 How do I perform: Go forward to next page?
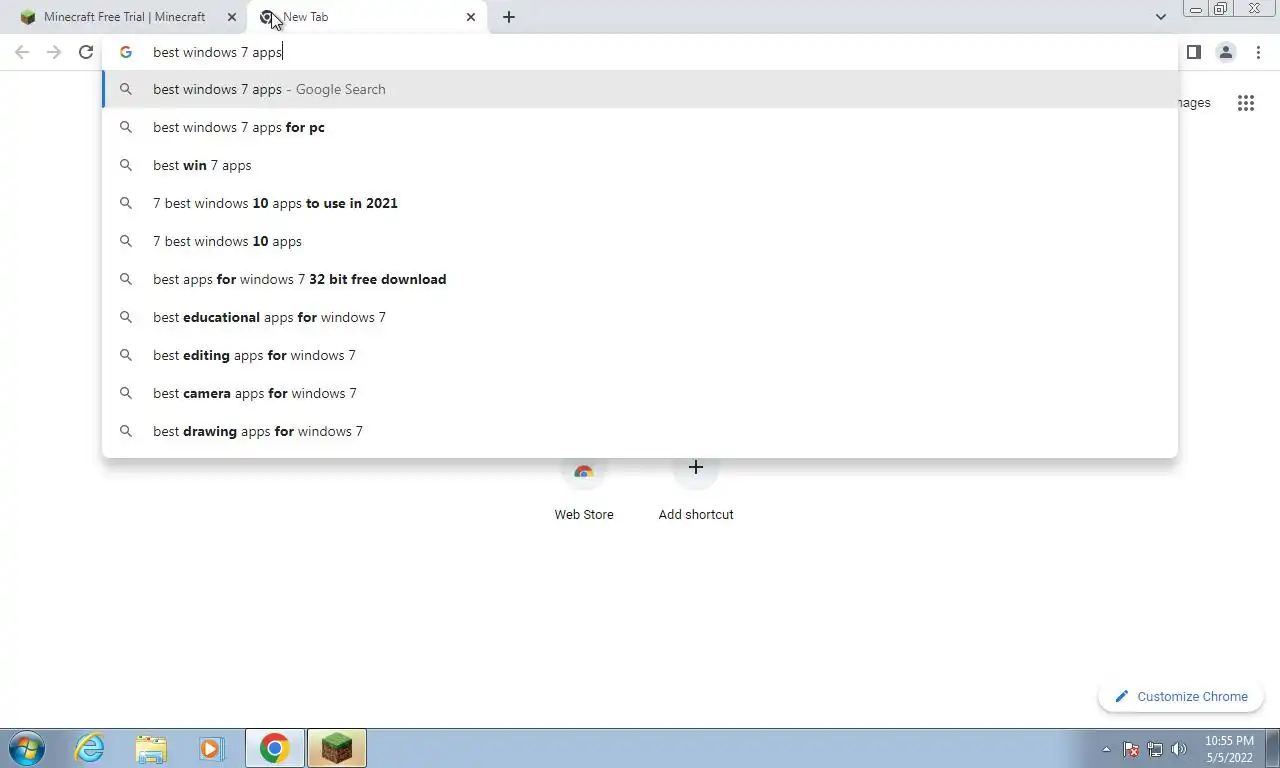[x=54, y=52]
